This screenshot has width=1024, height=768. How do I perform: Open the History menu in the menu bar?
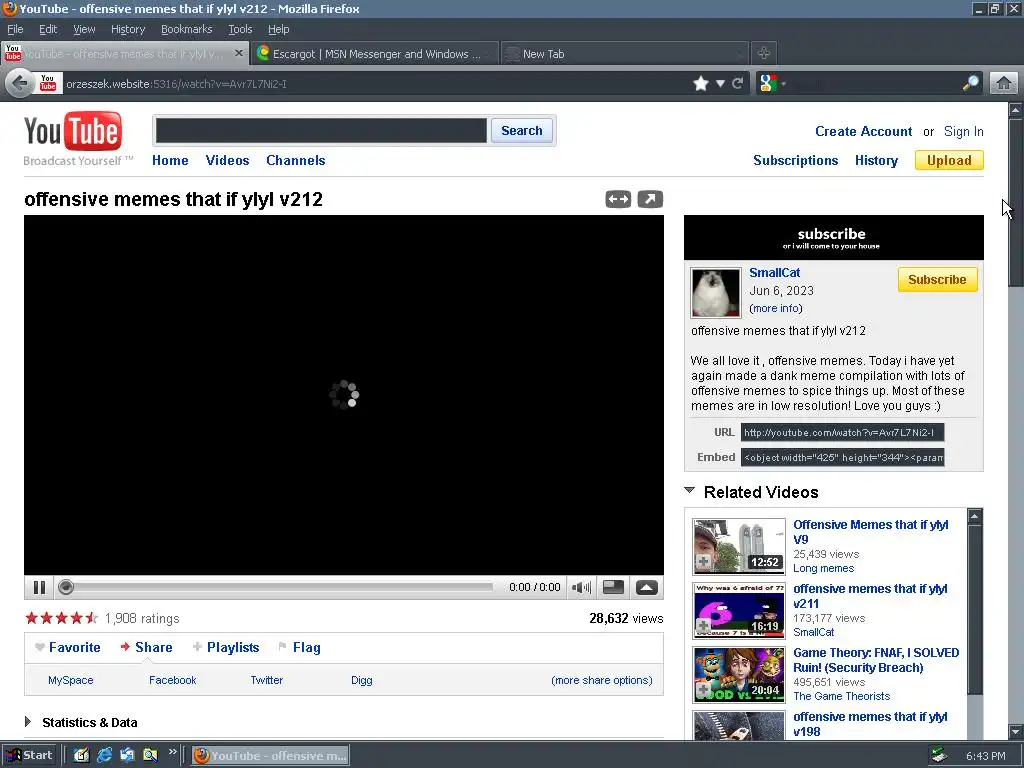tap(128, 29)
